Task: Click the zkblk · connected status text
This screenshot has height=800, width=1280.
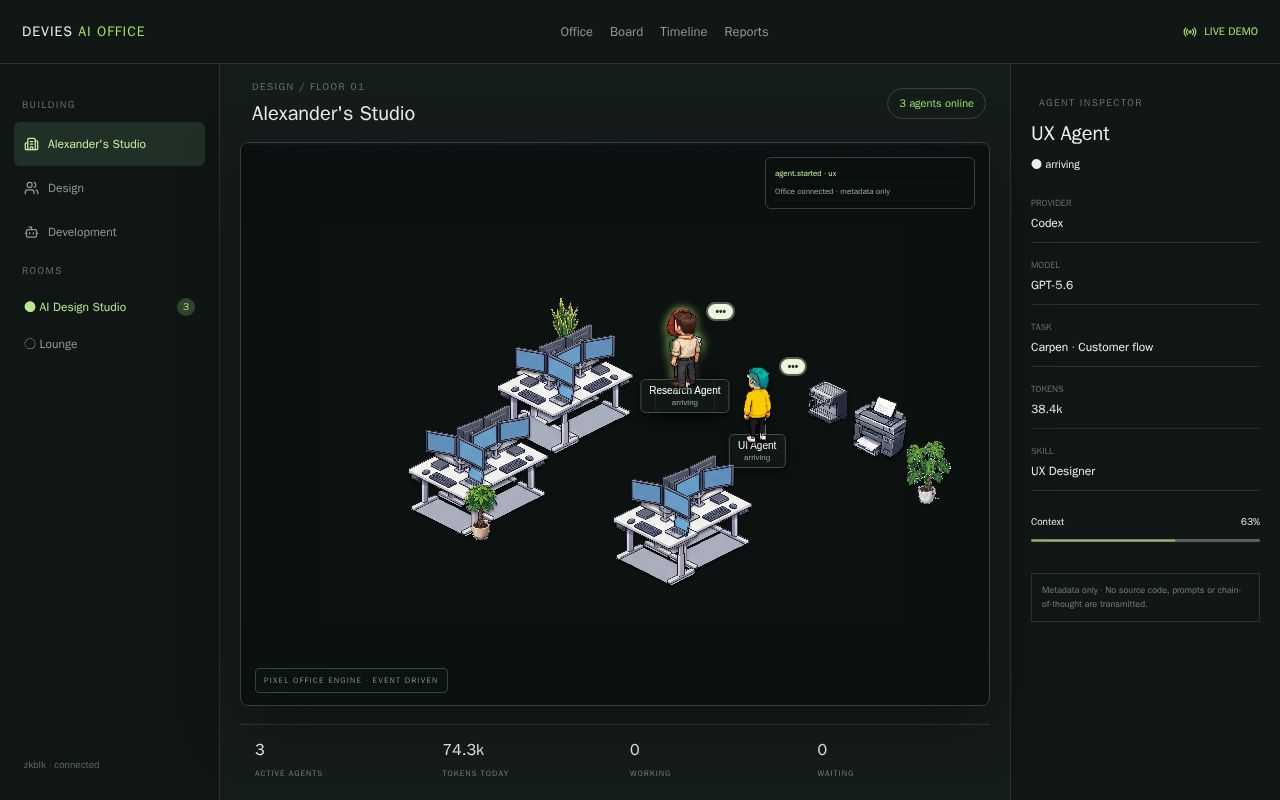Action: pos(62,765)
